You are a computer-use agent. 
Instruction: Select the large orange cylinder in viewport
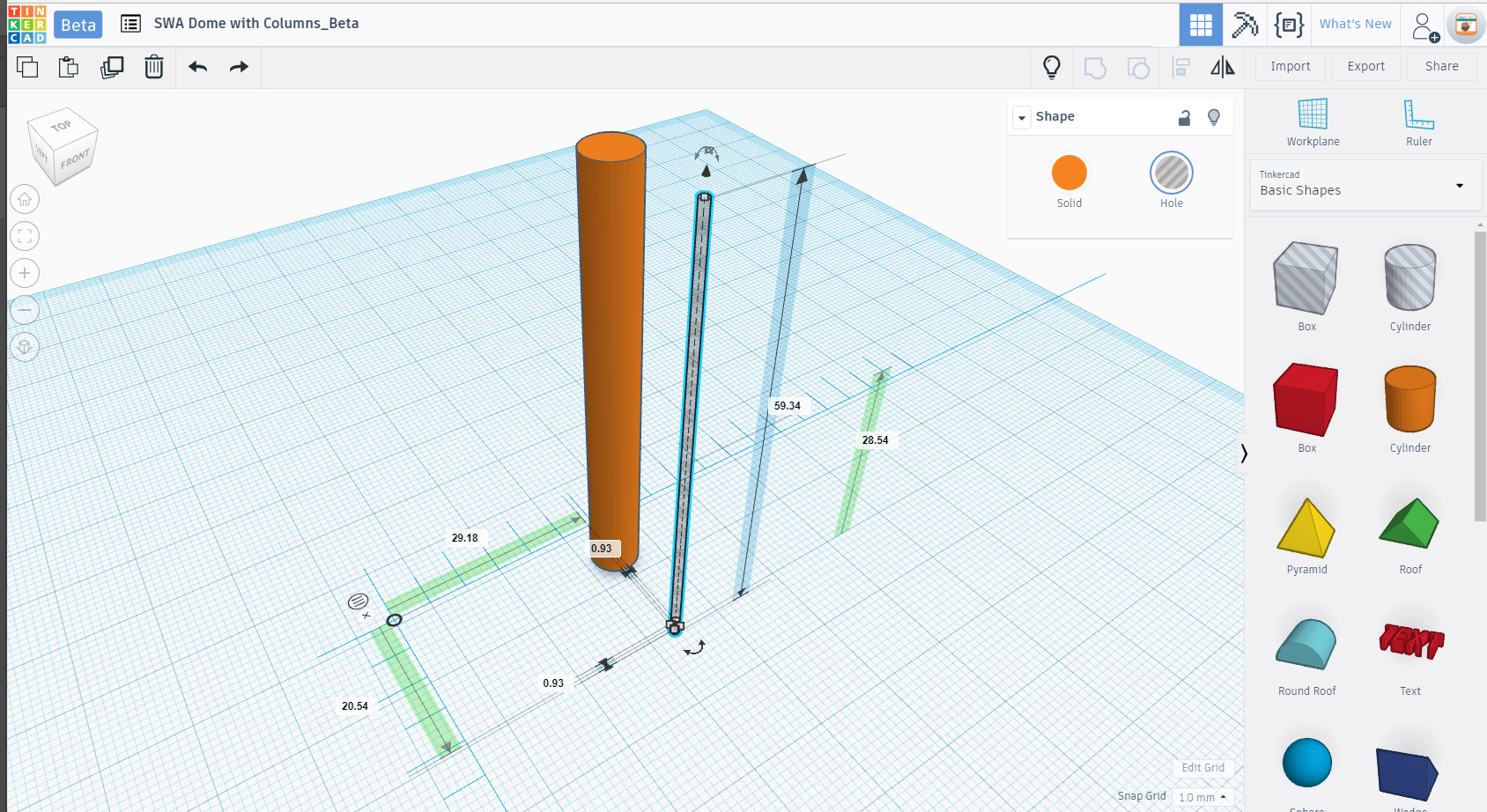click(x=611, y=352)
